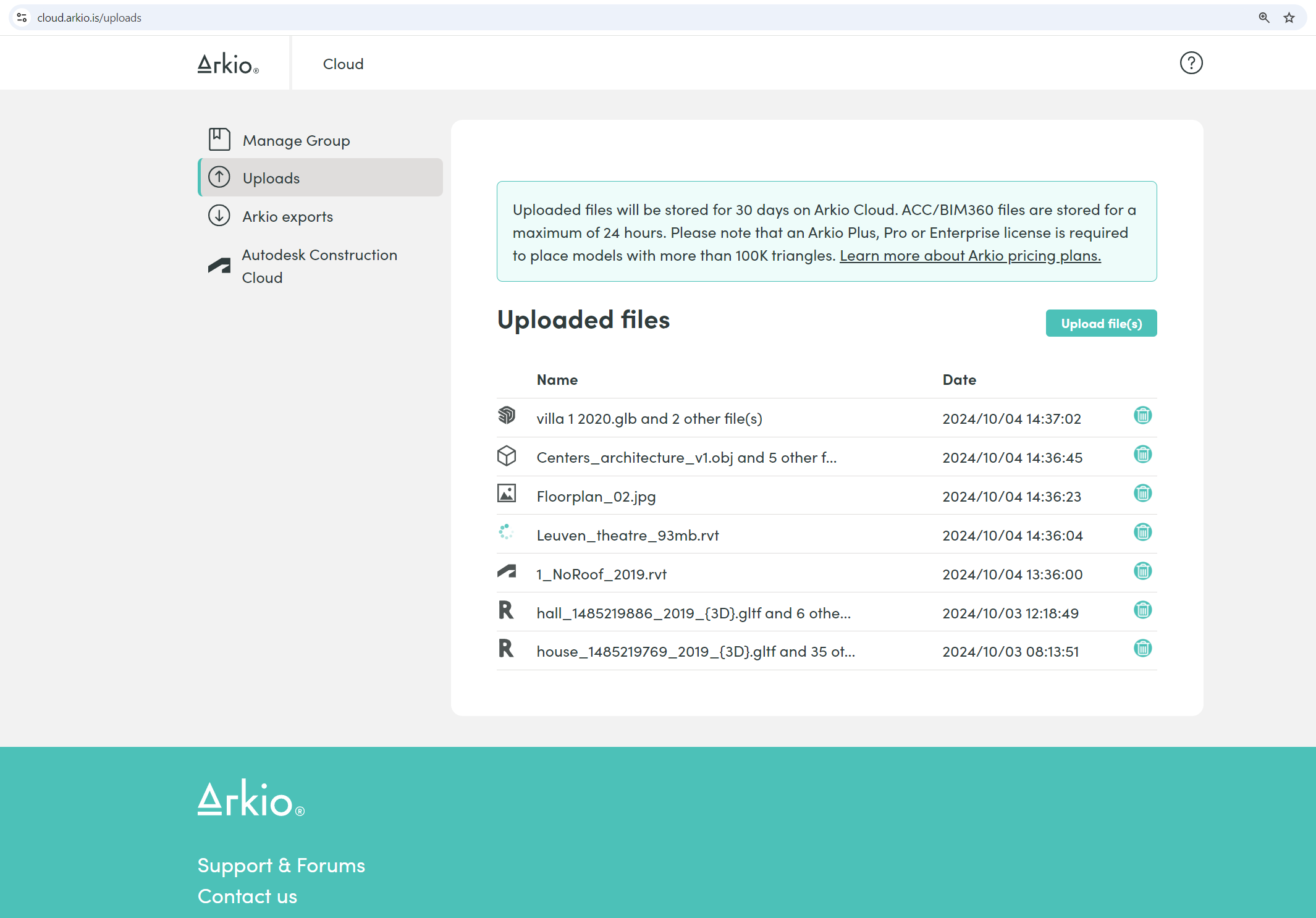The width and height of the screenshot is (1316, 918).
Task: Click the browser site info icon
Action: tap(22, 18)
